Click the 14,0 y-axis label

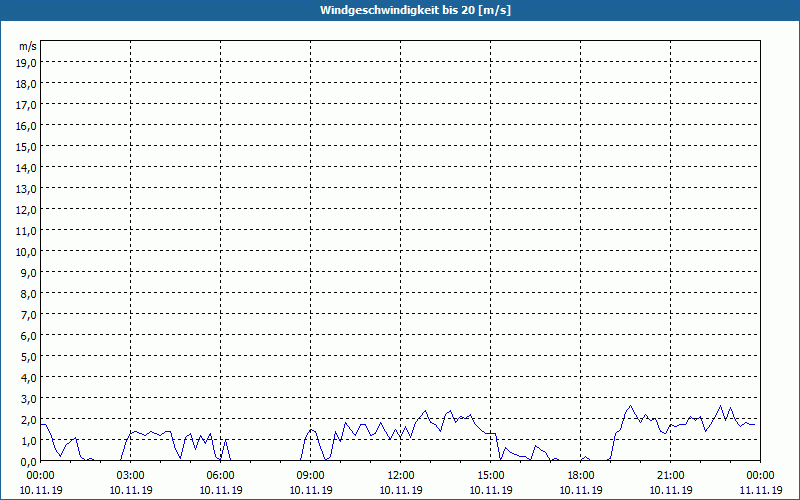(26, 167)
